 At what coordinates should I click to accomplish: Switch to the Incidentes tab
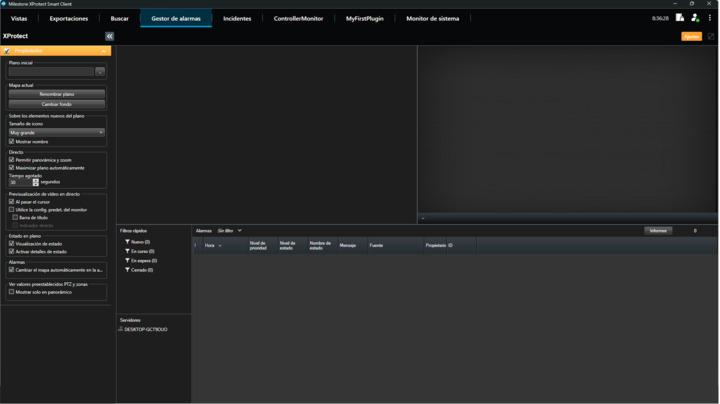click(x=237, y=18)
